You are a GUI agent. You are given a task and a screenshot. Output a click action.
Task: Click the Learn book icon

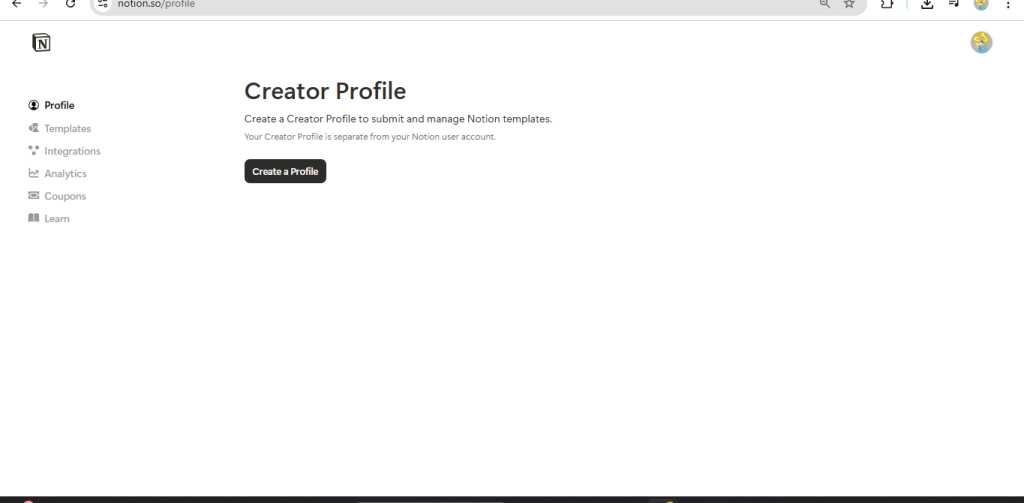pos(34,218)
